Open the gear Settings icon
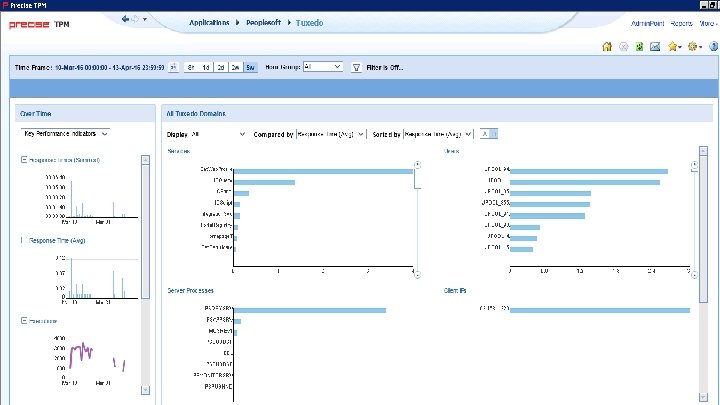 [694, 46]
